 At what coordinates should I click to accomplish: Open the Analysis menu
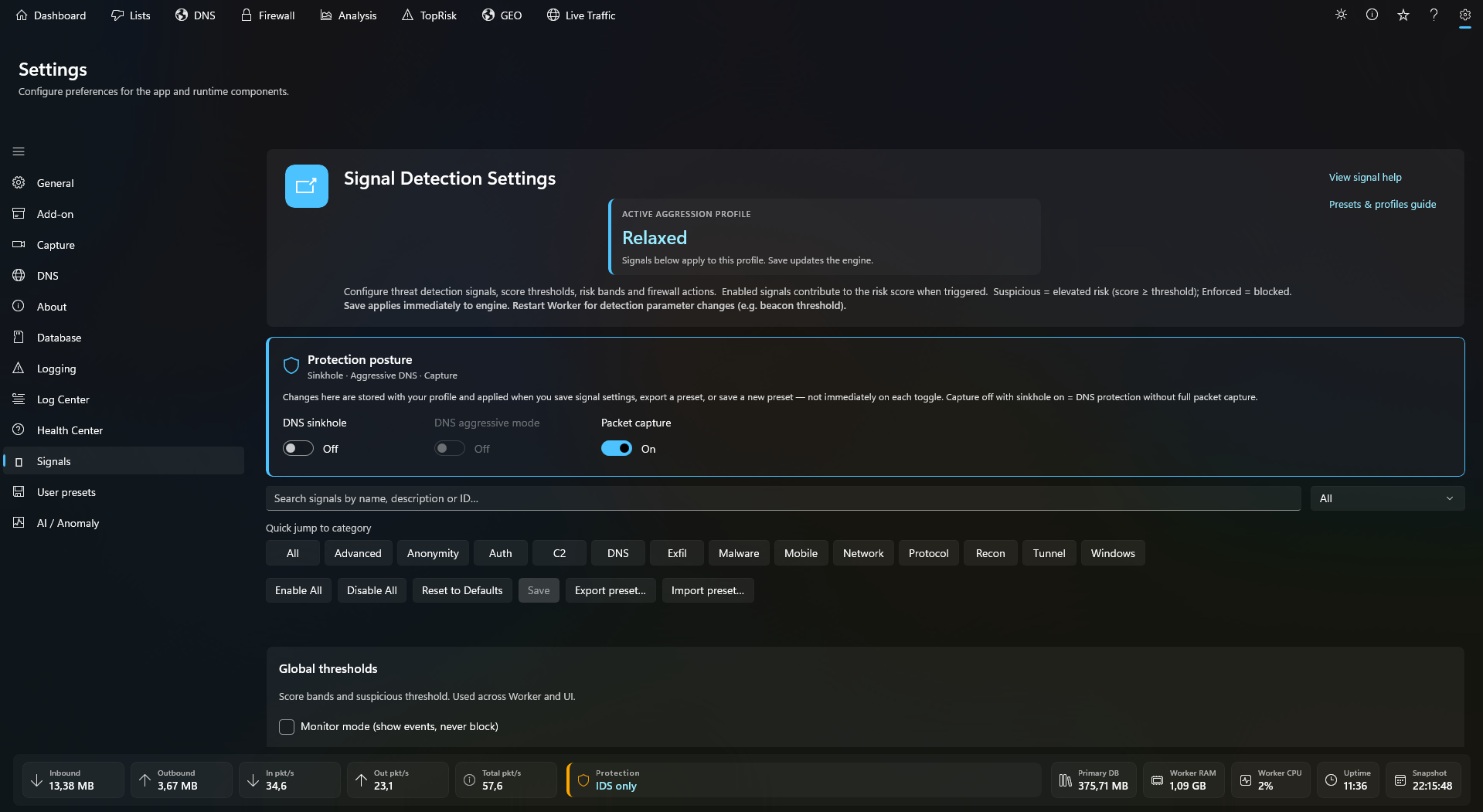coord(349,15)
